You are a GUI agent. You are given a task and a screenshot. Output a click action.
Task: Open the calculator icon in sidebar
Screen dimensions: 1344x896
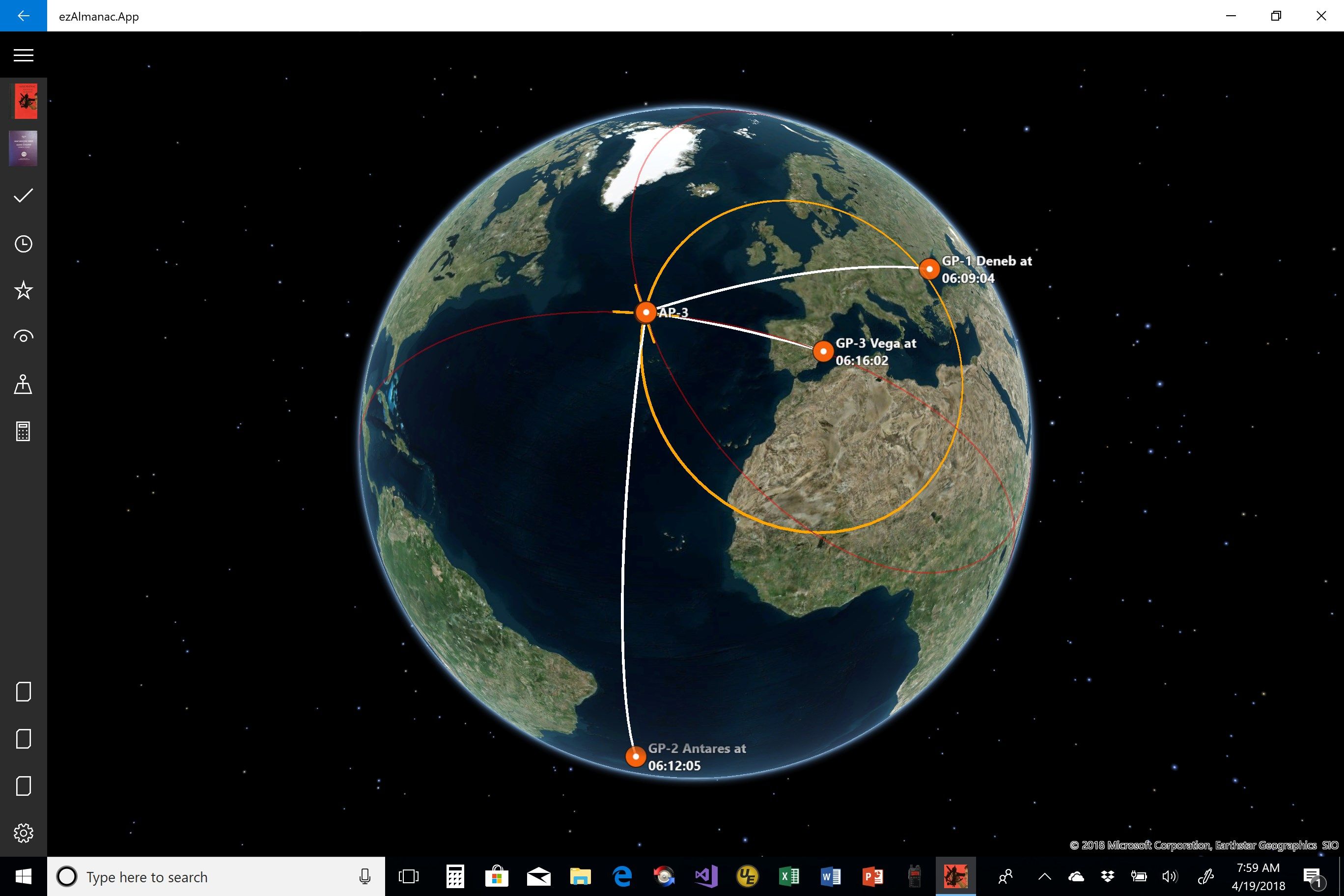23,431
